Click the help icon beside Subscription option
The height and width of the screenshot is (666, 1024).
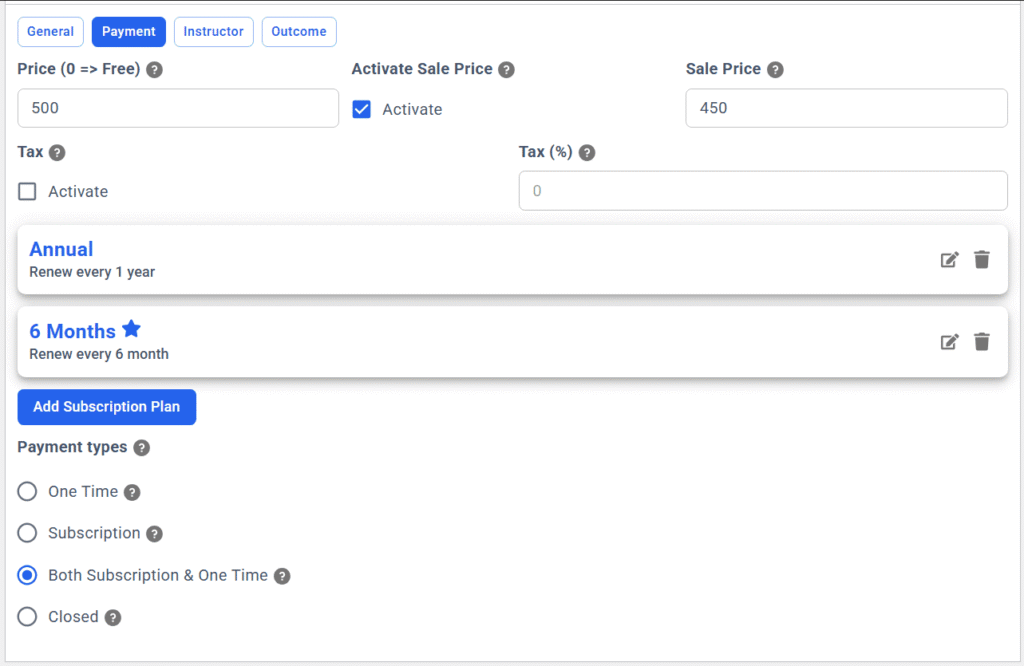[154, 534]
